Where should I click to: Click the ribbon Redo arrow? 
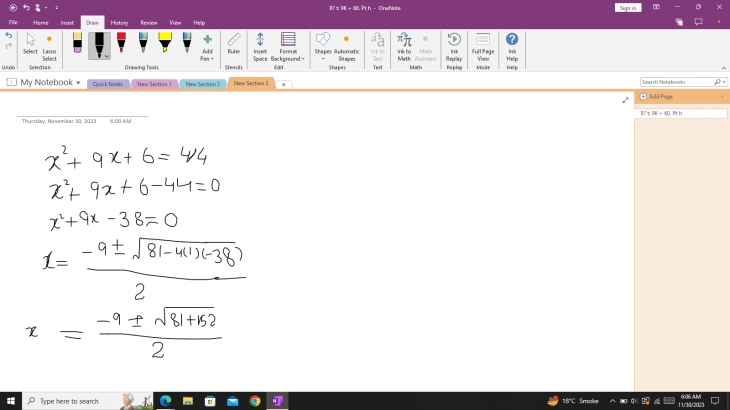[x=8, y=46]
